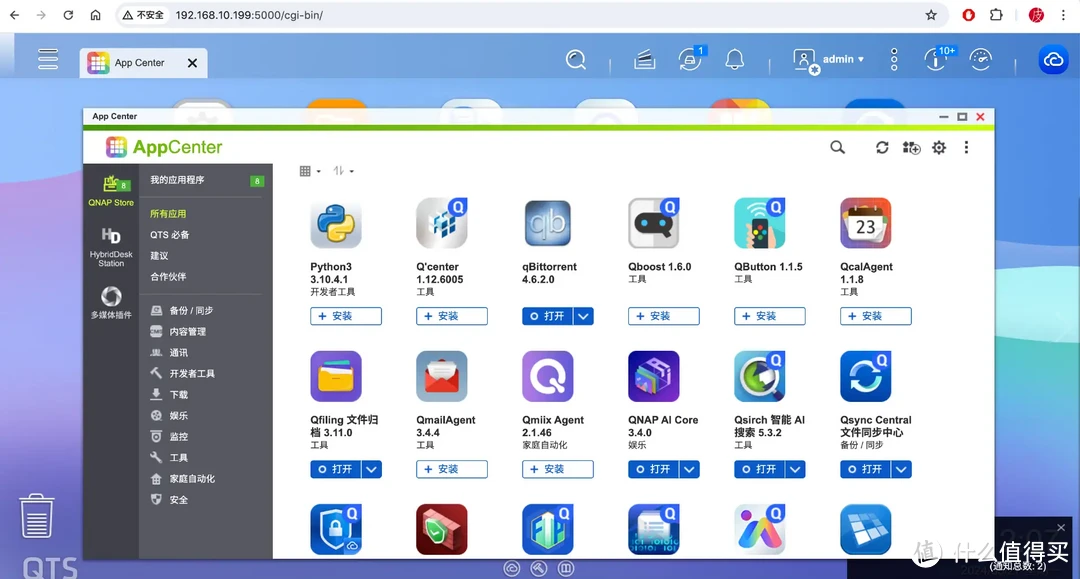Viewport: 1080px width, 579px height.
Task: Click the Q'center app icon
Action: pyautogui.click(x=442, y=223)
